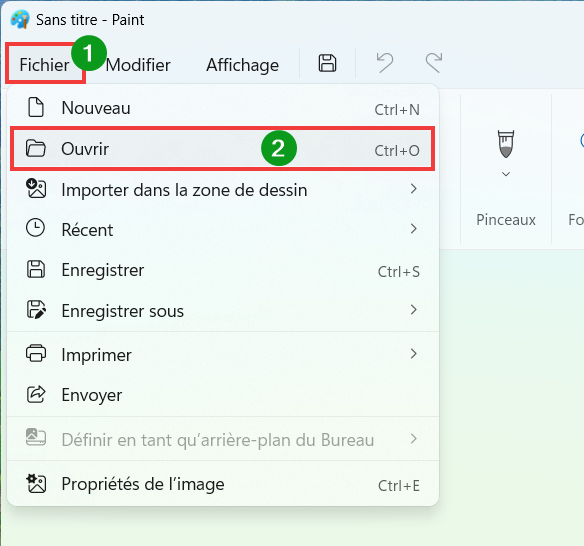Image resolution: width=584 pixels, height=546 pixels.
Task: Select Enregistrer menu entry
Action: coord(222,270)
